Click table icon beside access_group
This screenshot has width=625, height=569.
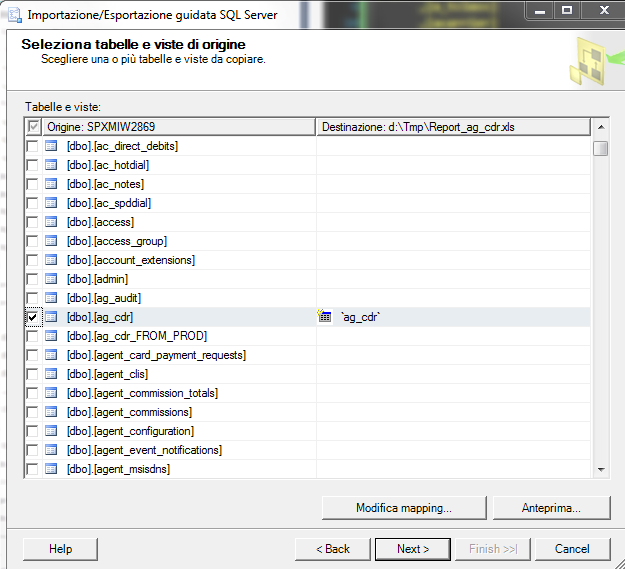coord(51,241)
